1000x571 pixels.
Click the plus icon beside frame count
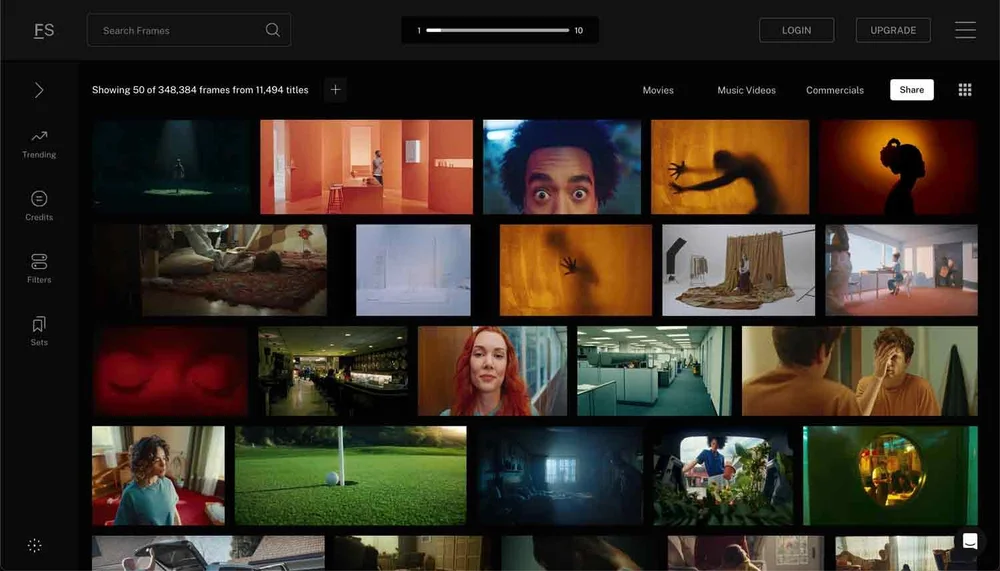tap(335, 90)
